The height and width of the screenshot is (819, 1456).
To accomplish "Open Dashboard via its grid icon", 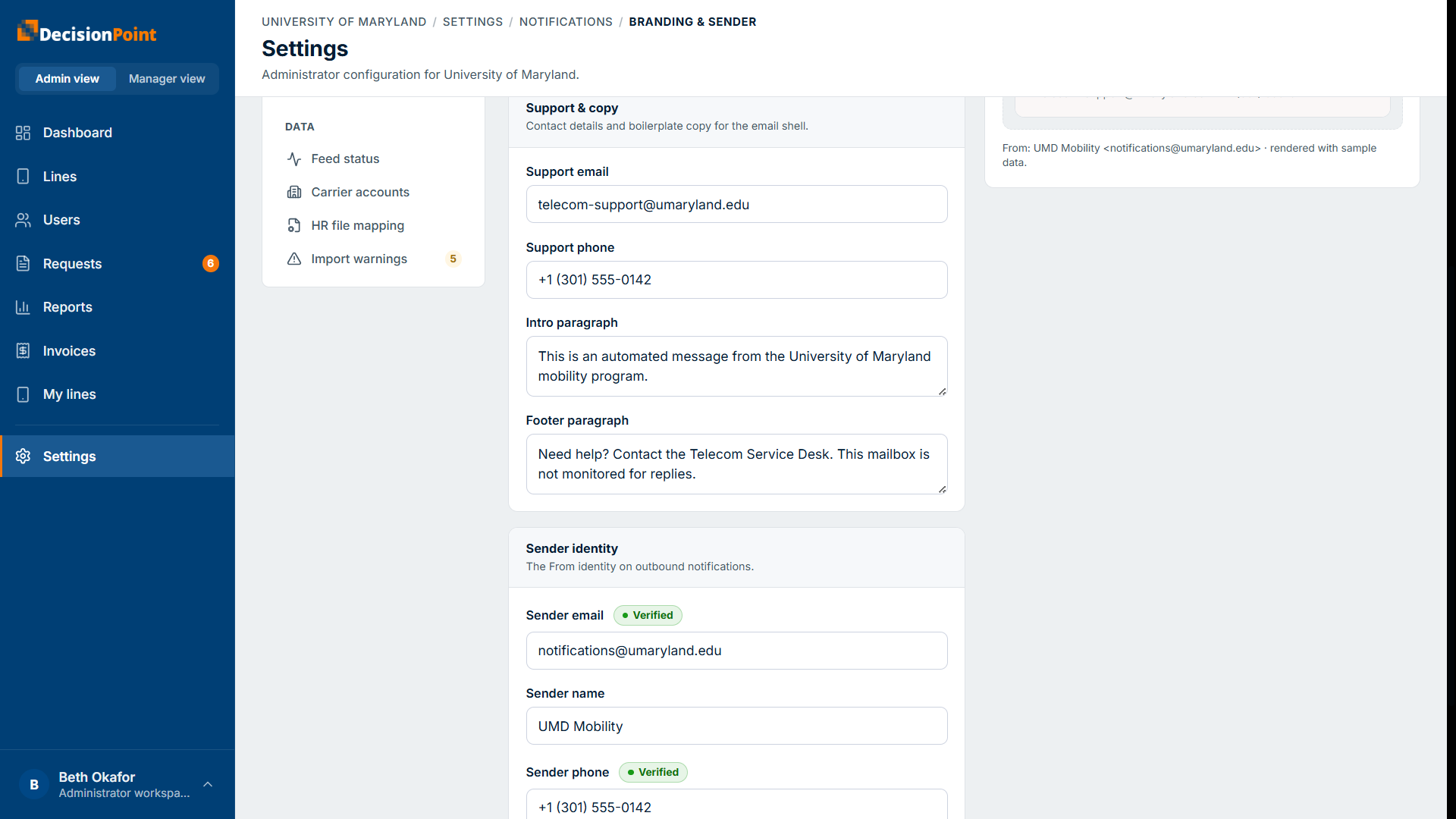I will coord(23,133).
